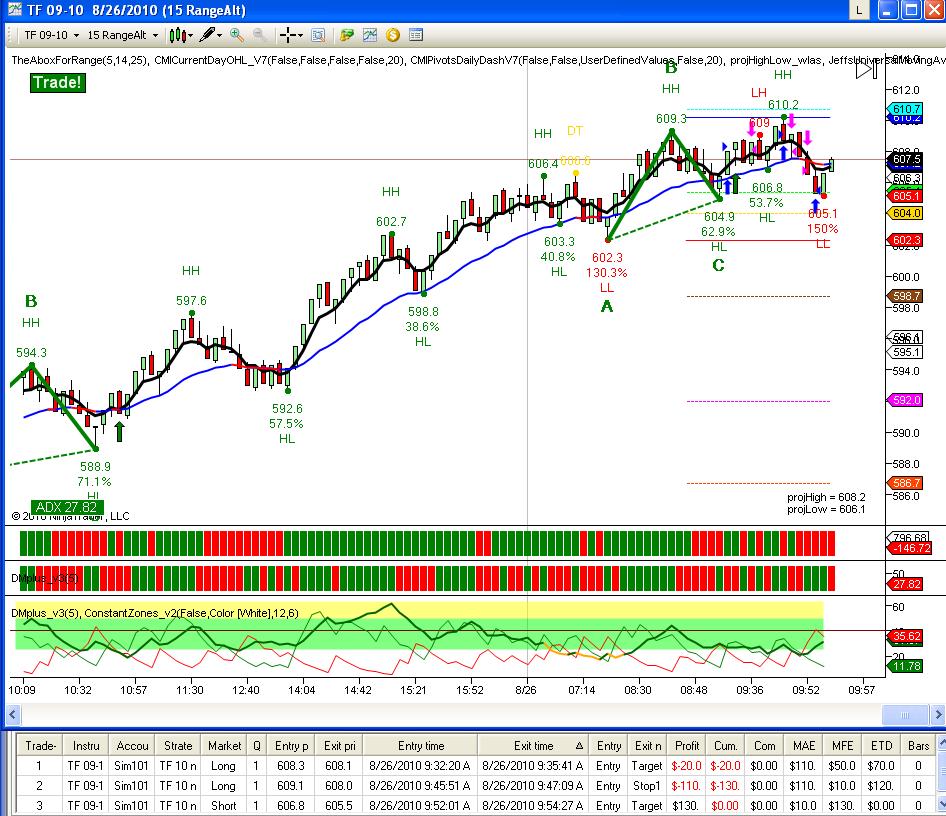The image size is (946, 816).
Task: Click the 8/26 date label on time axis
Action: [x=525, y=689]
